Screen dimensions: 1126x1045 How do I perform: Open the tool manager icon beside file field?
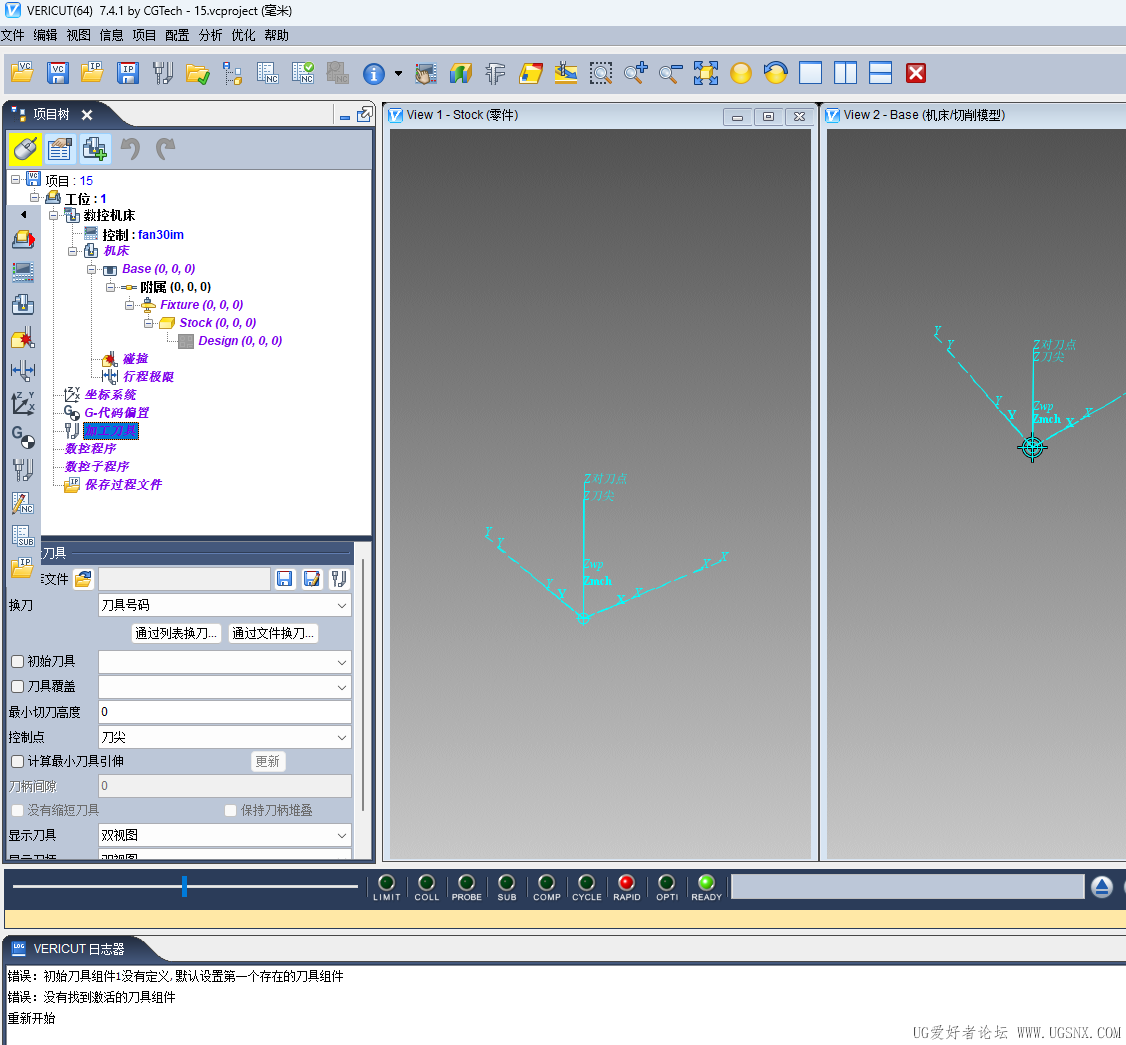tap(339, 579)
